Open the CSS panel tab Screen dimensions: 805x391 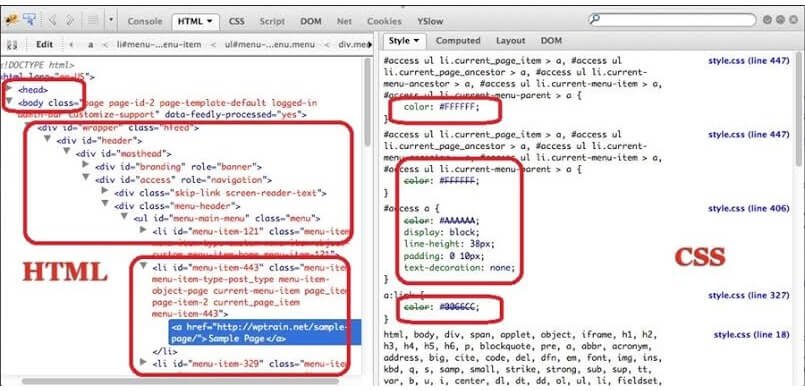tap(237, 21)
